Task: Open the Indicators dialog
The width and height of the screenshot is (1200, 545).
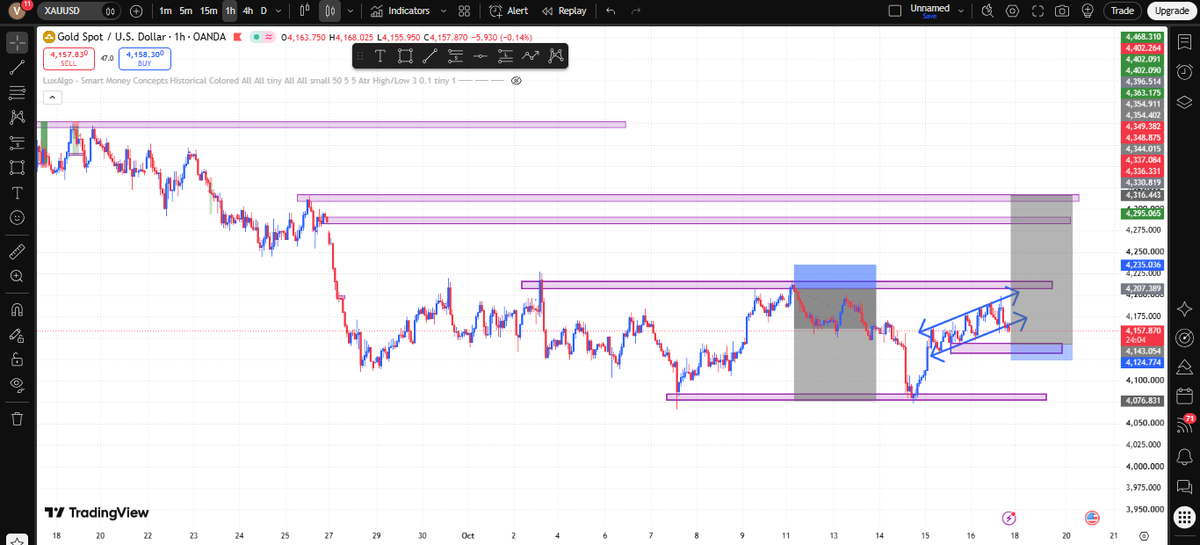Action: tap(400, 11)
